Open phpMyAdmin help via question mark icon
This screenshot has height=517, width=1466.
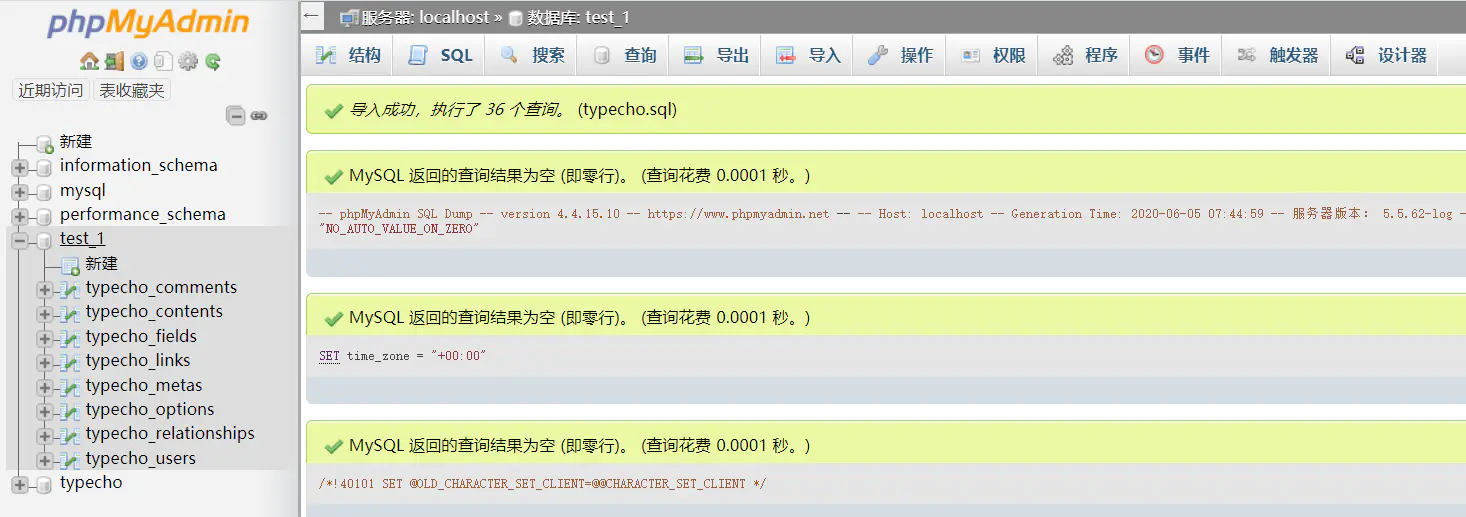click(139, 61)
